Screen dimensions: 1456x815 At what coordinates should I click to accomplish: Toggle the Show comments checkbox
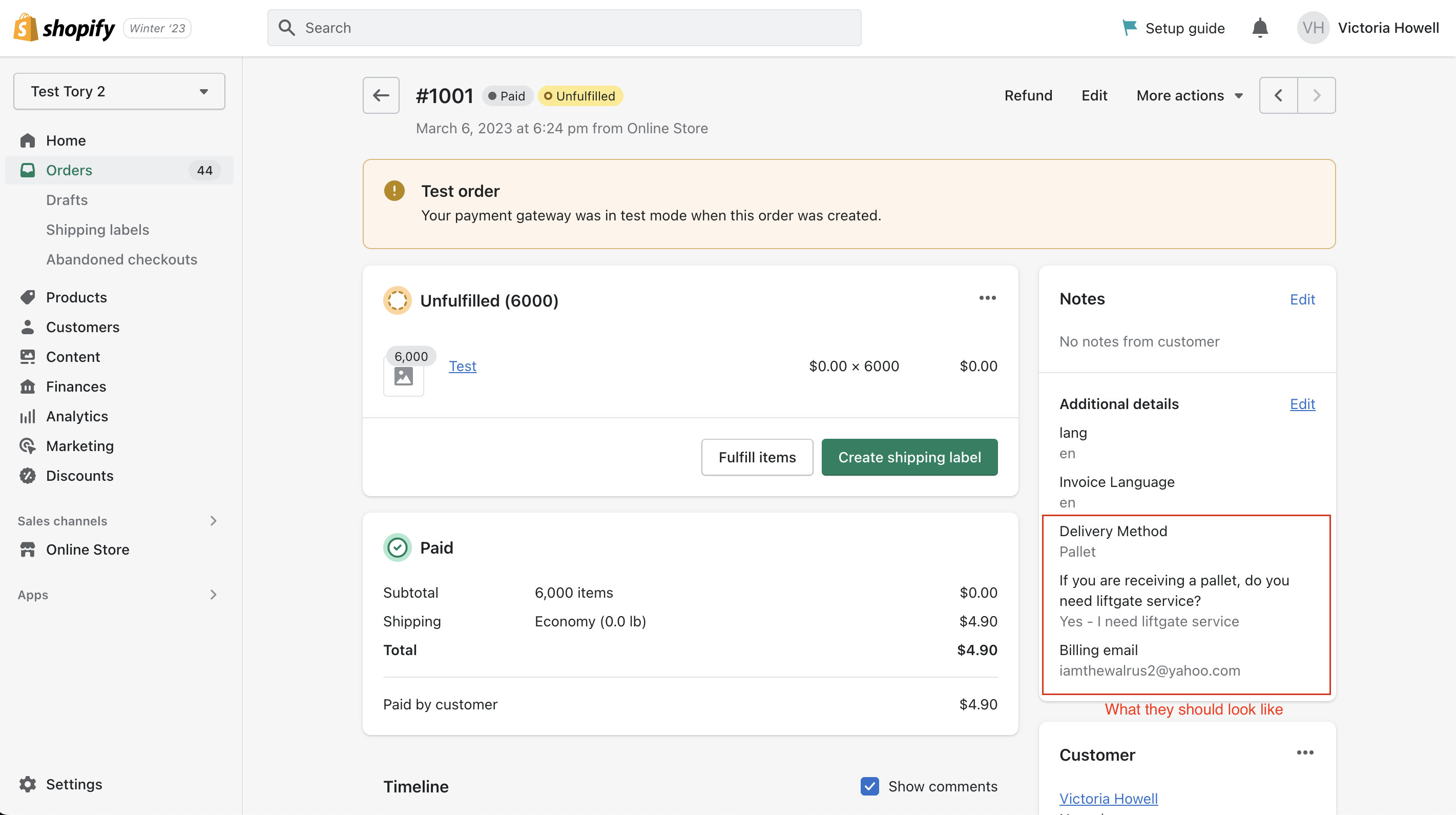point(869,786)
